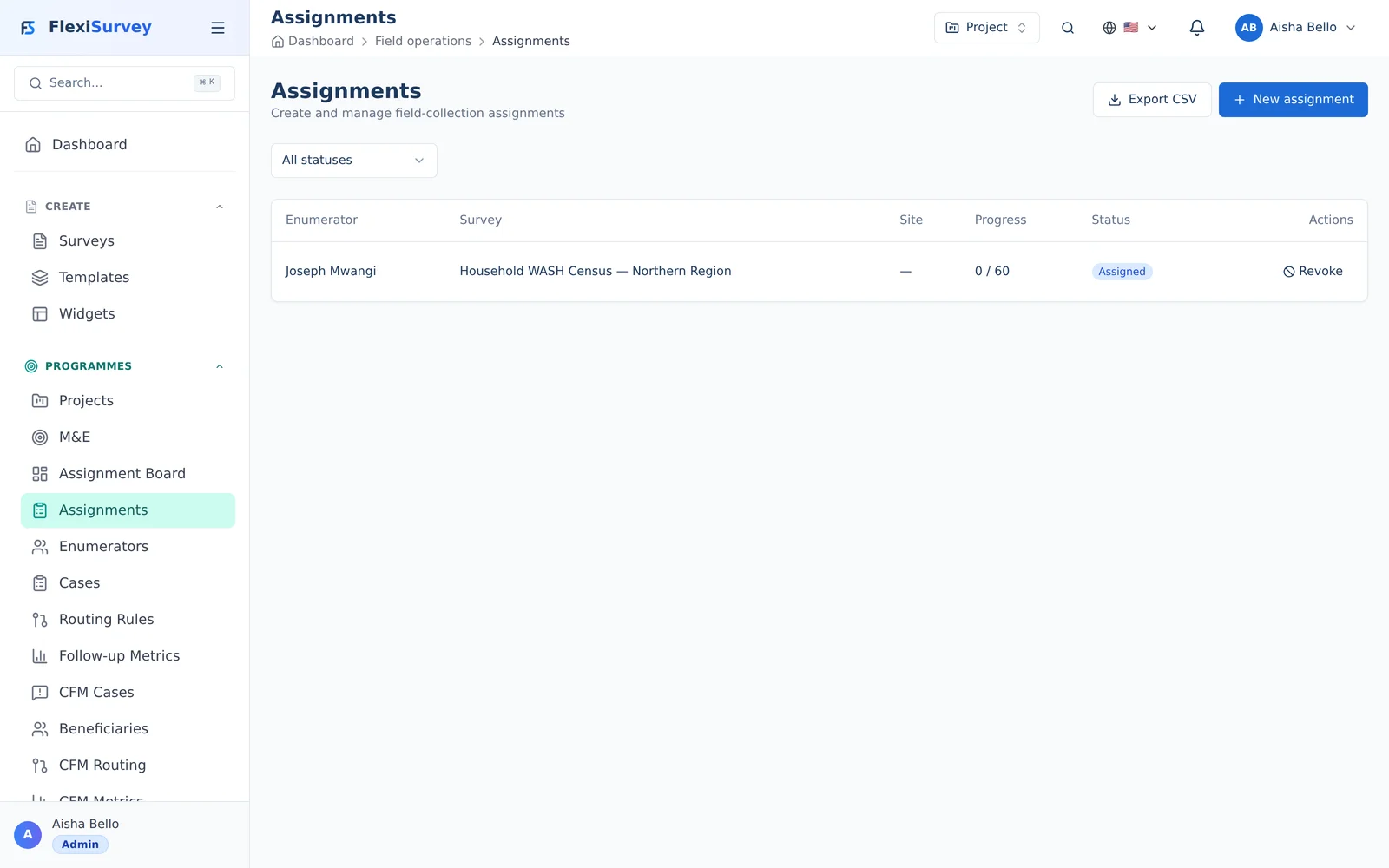Open Follow-up Metrics in the sidebar
This screenshot has width=1389, height=868.
pyautogui.click(x=128, y=656)
